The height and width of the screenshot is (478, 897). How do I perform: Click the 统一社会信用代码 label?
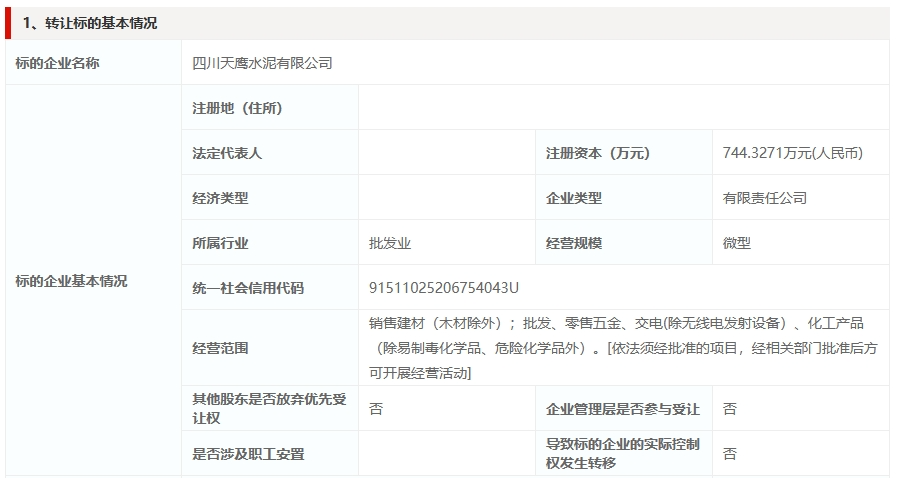[248, 288]
